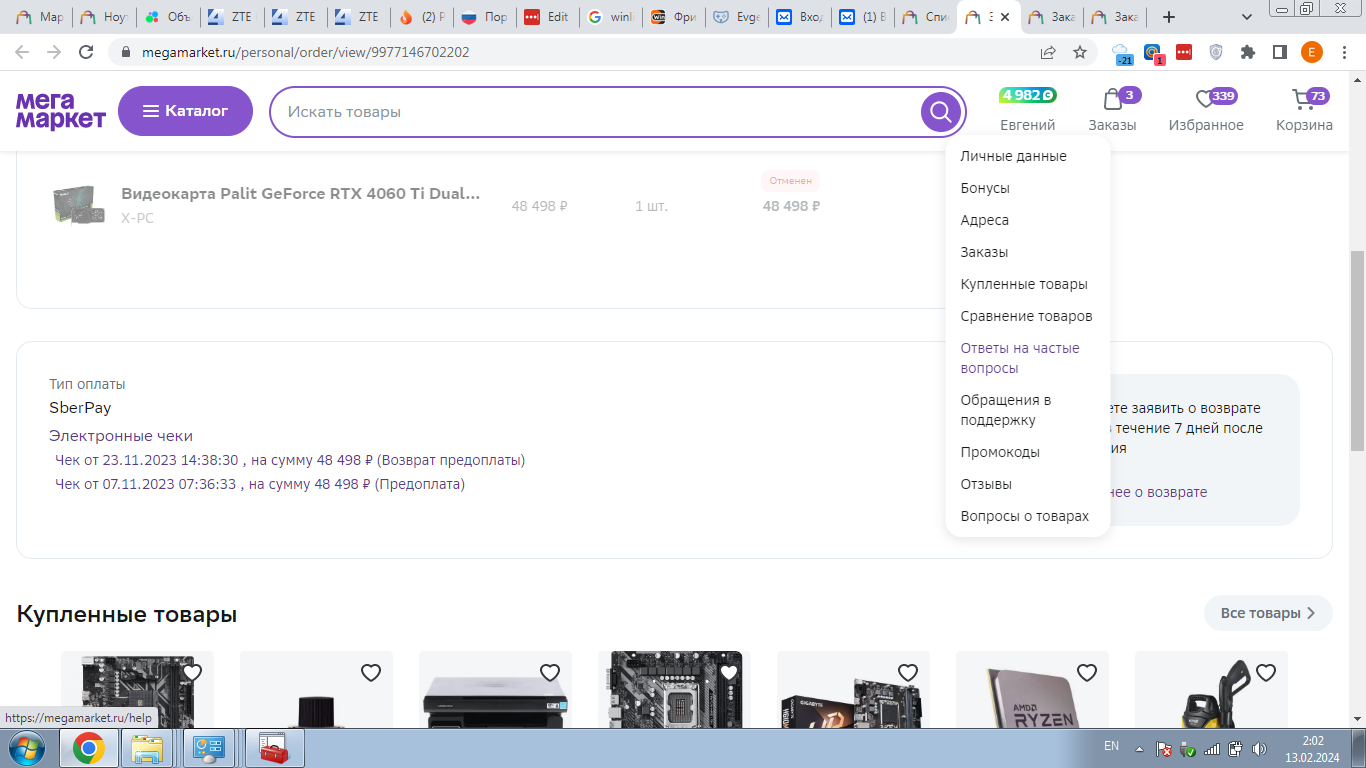The height and width of the screenshot is (768, 1366).
Task: Click the share page icon in address bar
Action: tap(1048, 52)
